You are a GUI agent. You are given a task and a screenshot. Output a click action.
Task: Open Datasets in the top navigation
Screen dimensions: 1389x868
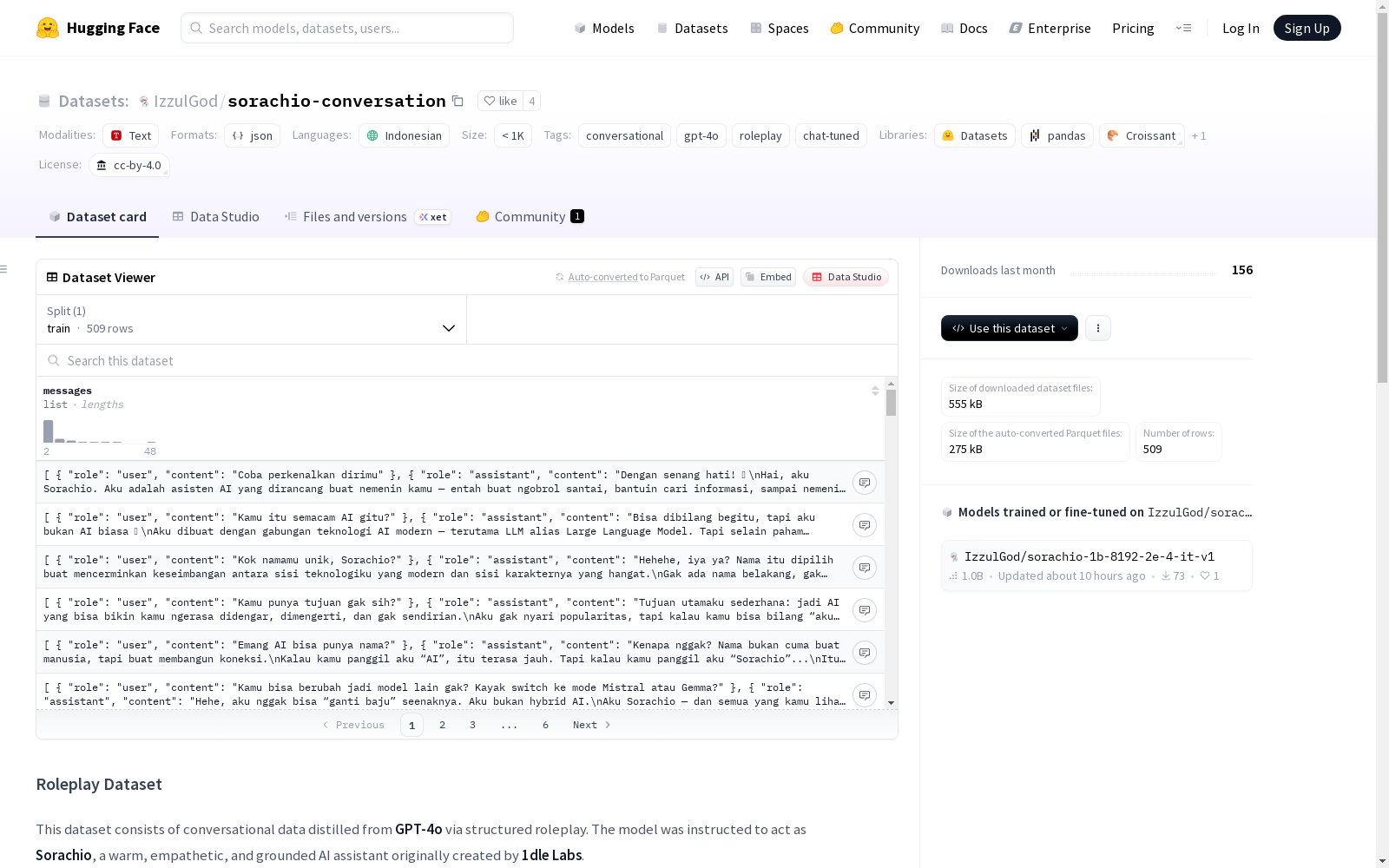(692, 28)
